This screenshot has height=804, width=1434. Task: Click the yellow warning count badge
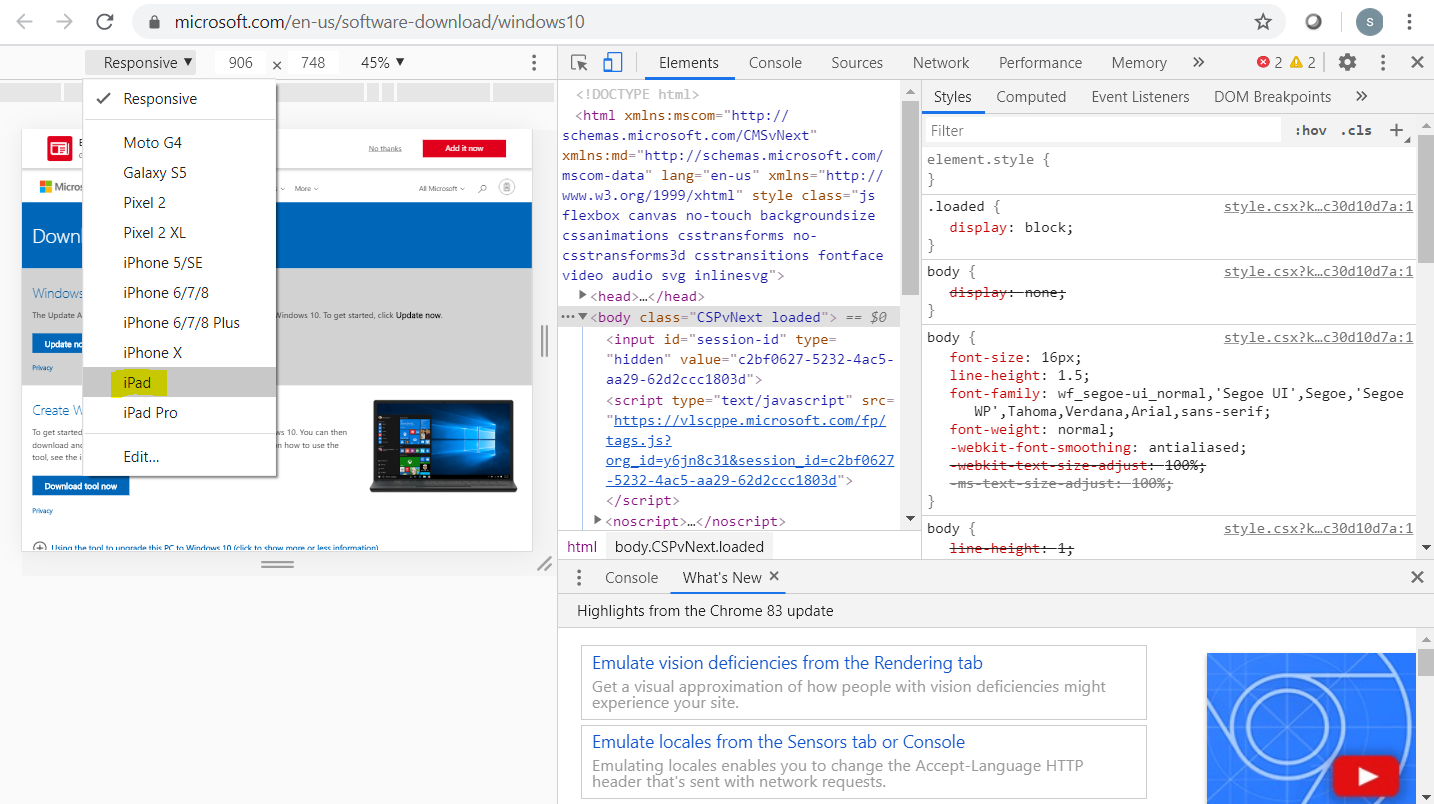click(1303, 62)
